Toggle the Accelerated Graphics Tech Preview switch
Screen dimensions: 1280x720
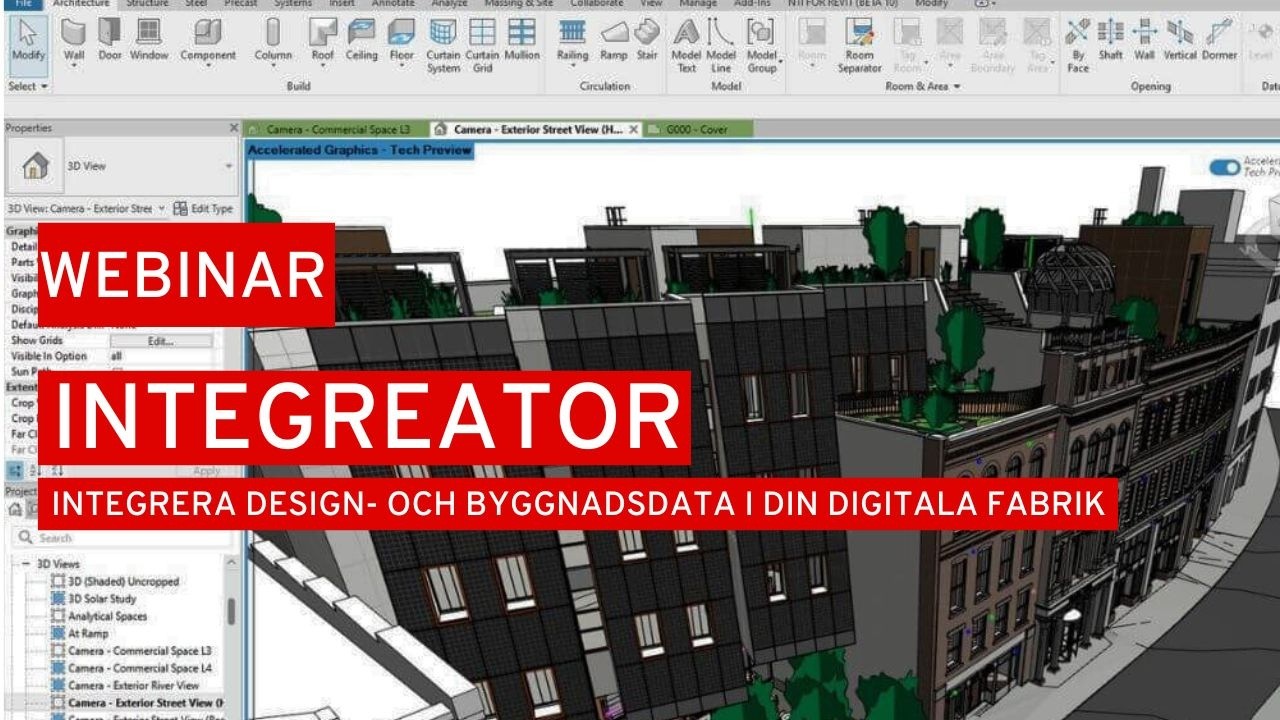pyautogui.click(x=1225, y=167)
